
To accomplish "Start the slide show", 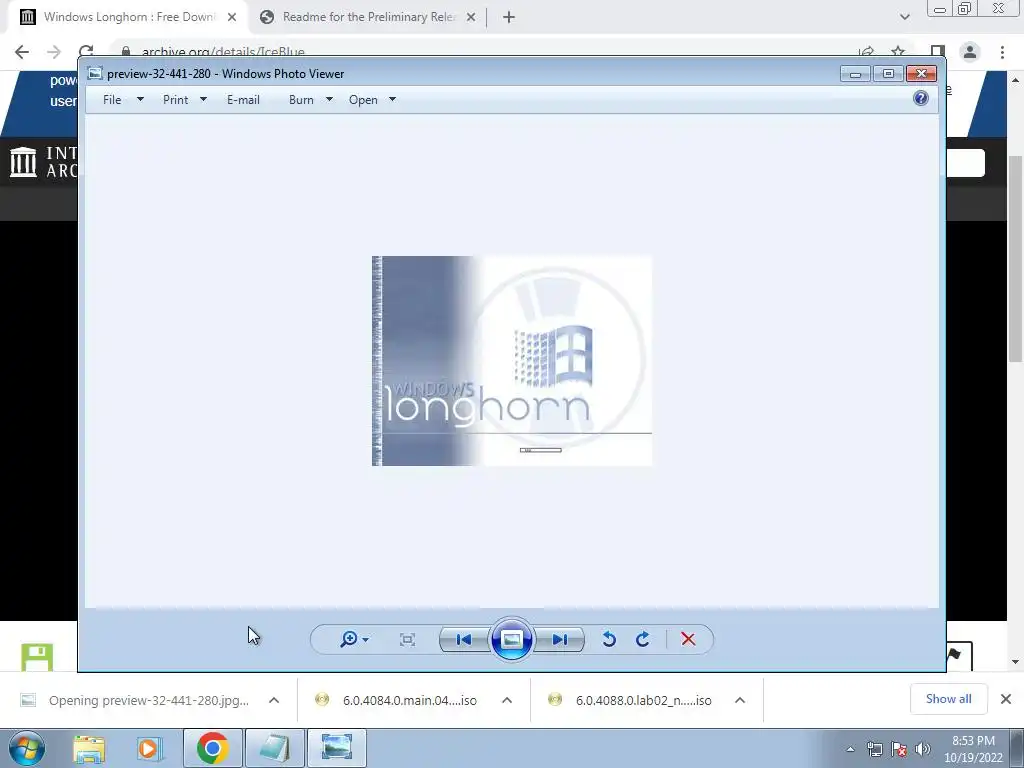I will tap(511, 639).
